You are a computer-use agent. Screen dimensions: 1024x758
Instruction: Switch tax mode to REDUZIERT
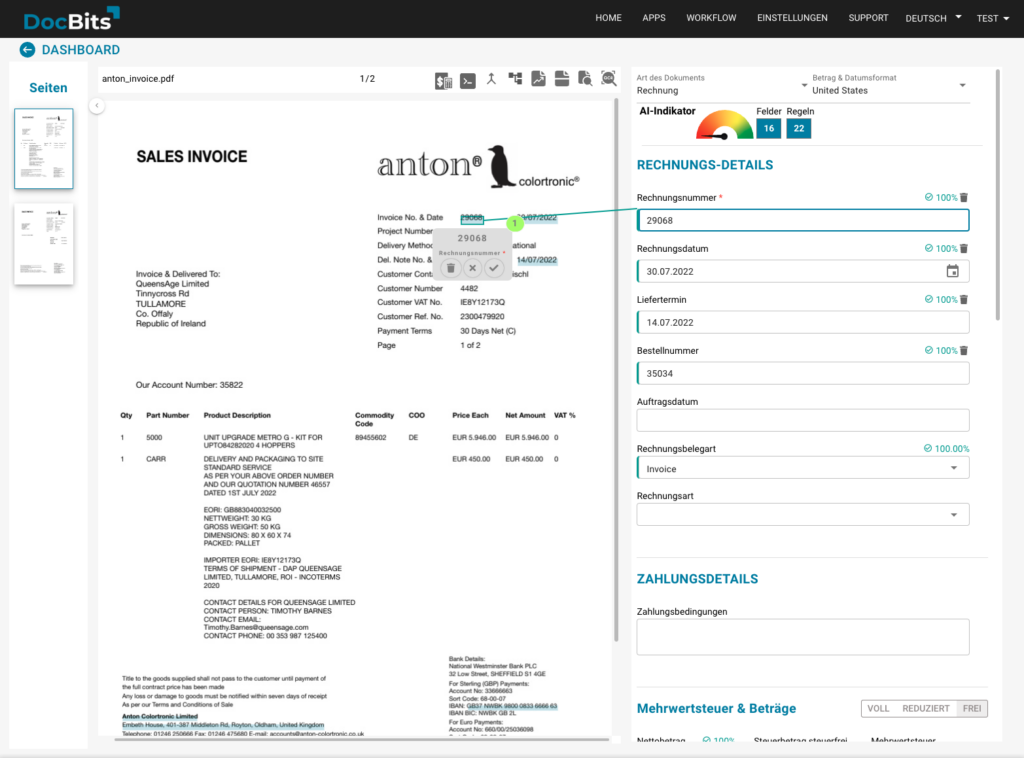pos(925,708)
